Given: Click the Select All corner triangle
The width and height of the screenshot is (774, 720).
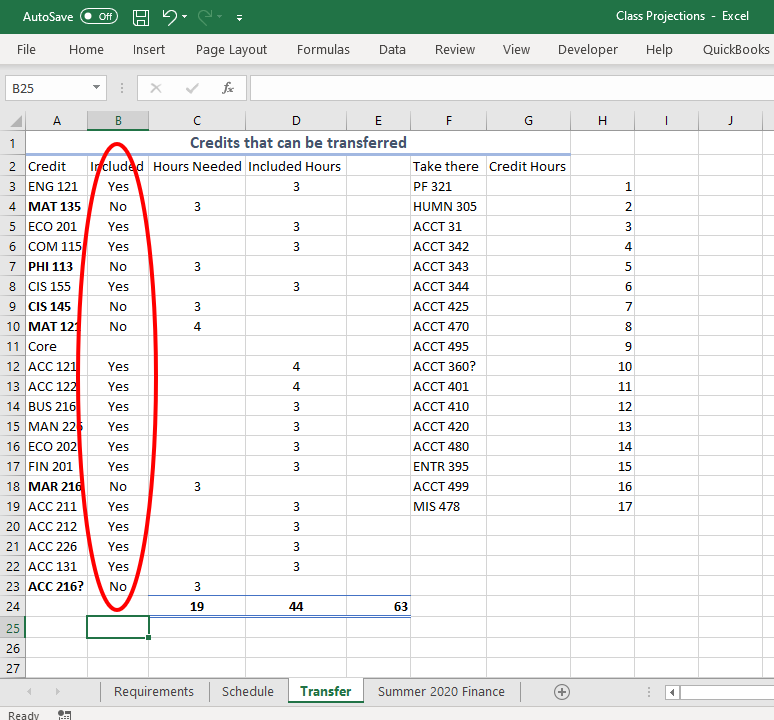Looking at the screenshot, I should point(16,121).
